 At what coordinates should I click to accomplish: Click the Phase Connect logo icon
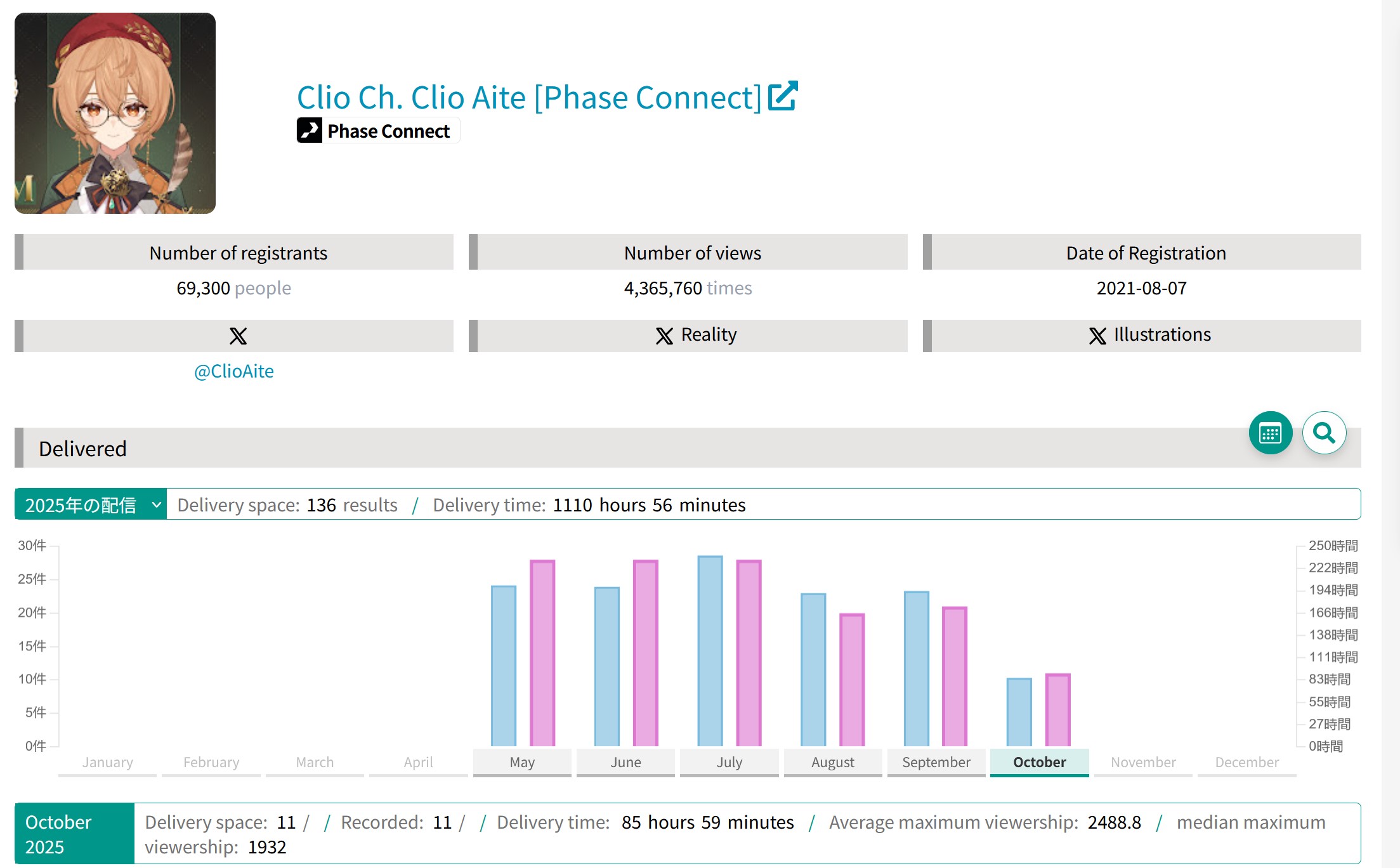[310, 131]
